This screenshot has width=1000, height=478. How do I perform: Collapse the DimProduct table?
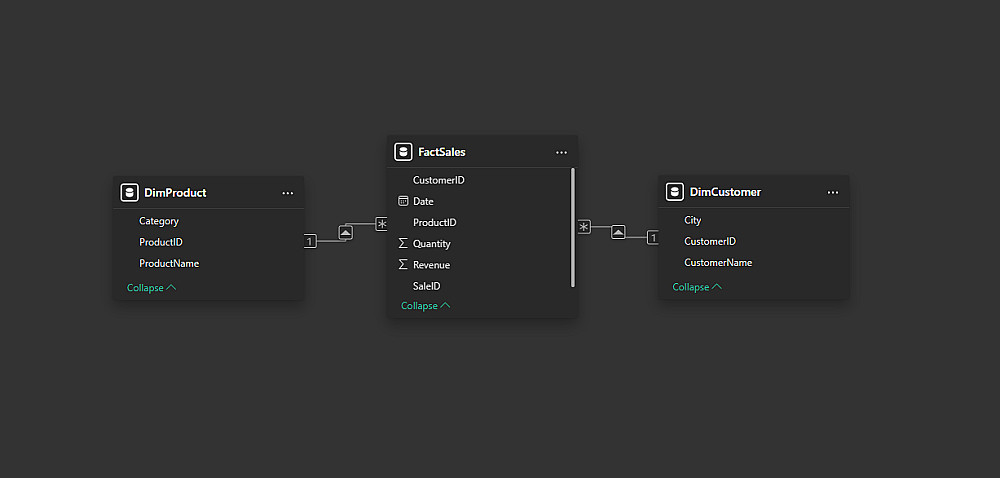tap(151, 288)
